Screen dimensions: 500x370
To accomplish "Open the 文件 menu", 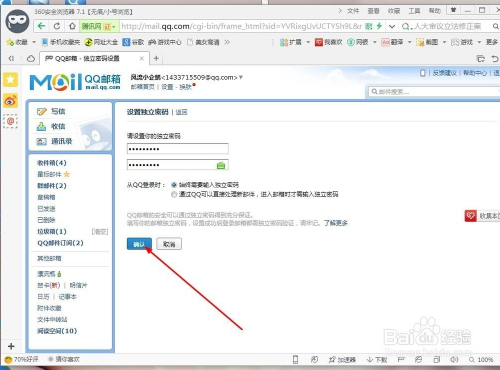I will tap(353, 11).
